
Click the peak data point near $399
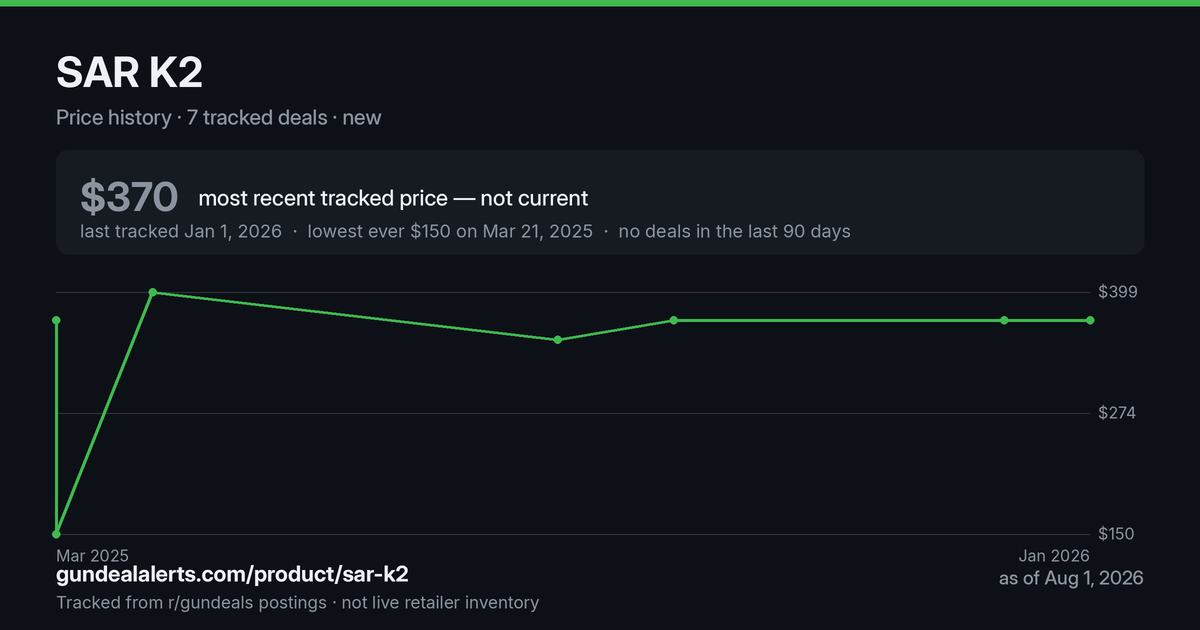(x=153, y=292)
